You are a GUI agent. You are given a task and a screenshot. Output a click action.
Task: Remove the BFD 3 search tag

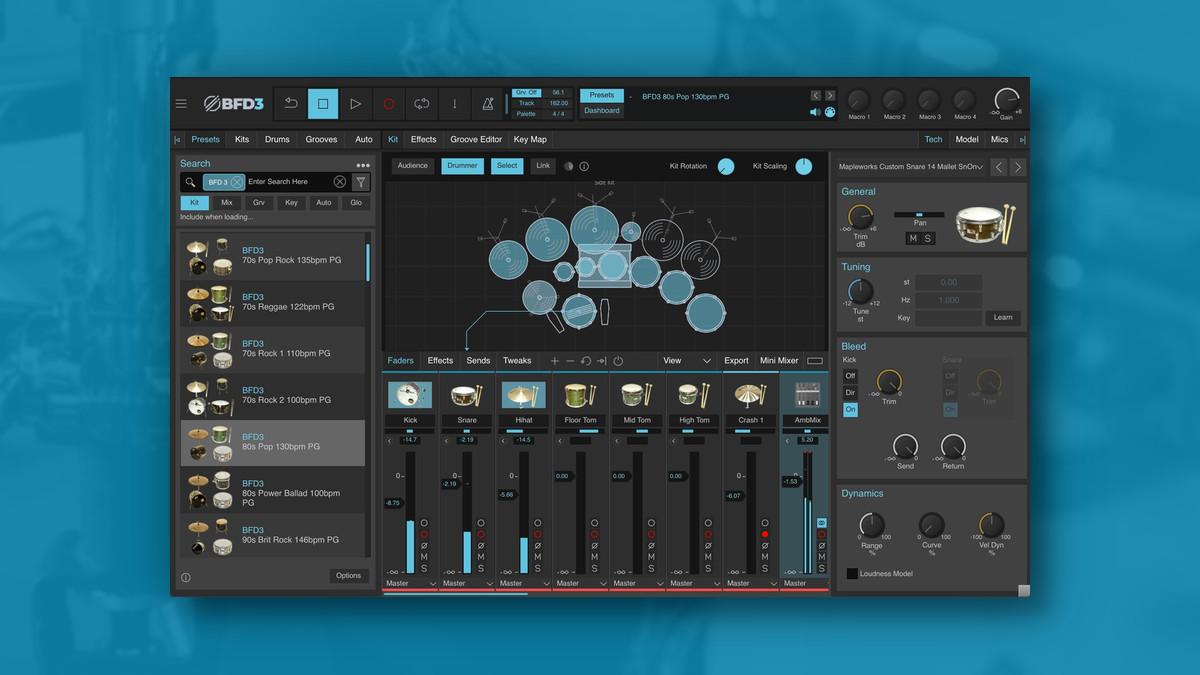(237, 182)
